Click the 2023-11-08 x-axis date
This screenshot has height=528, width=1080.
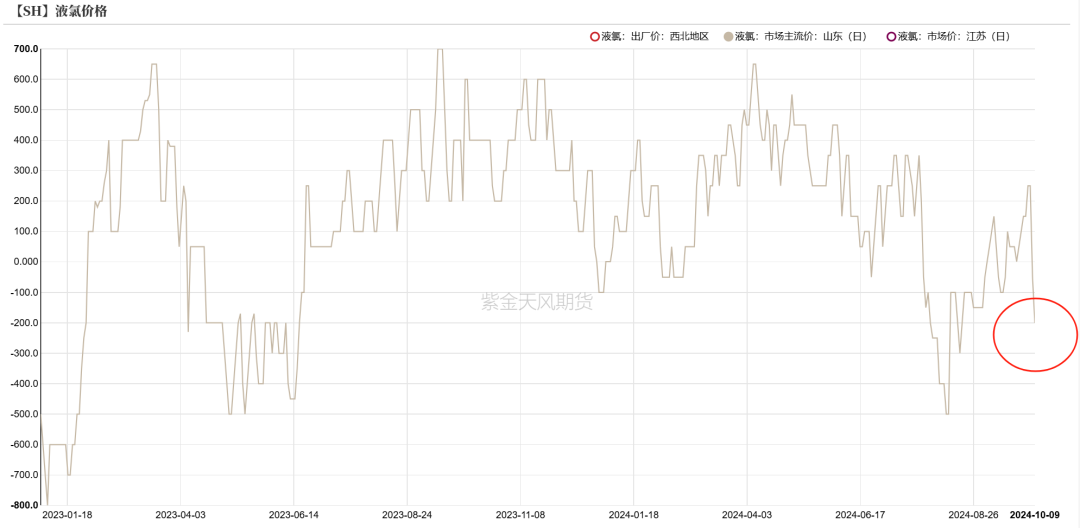(521, 516)
